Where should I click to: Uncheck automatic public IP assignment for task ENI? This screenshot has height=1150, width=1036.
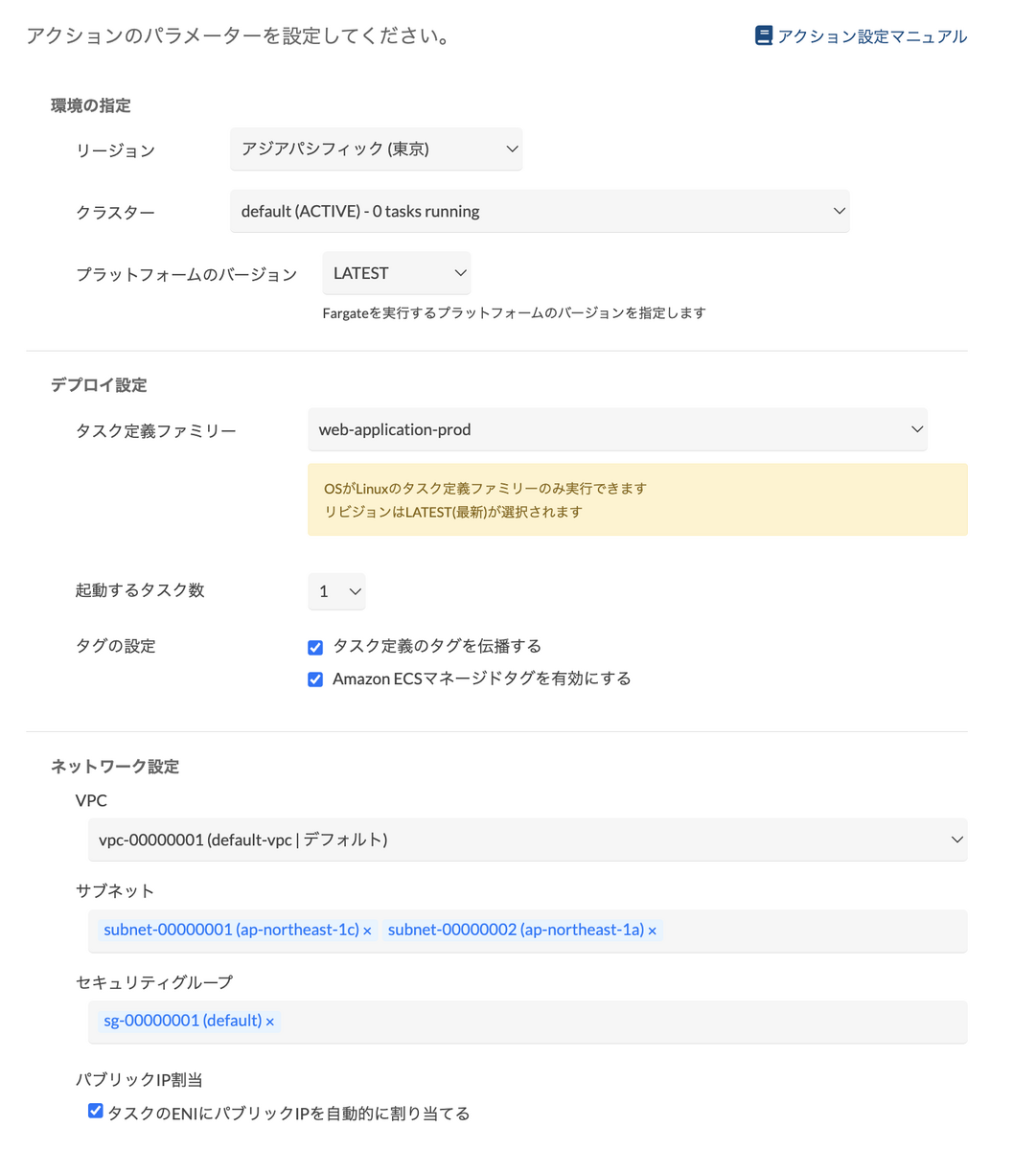95,1110
